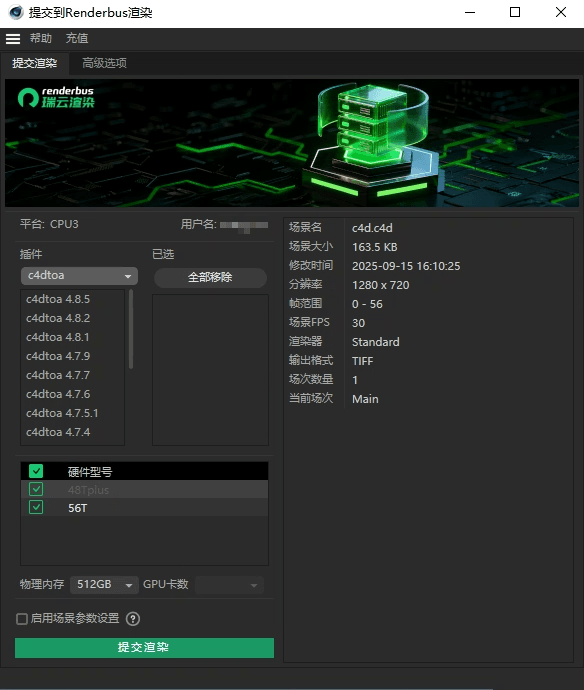This screenshot has height=690, width=584.
Task: Click the 全部移除 button
Action: tap(210, 278)
